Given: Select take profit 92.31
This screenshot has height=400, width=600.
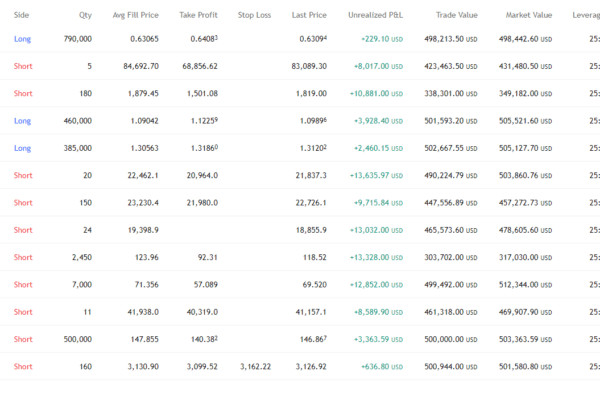Looking at the screenshot, I should [207, 257].
